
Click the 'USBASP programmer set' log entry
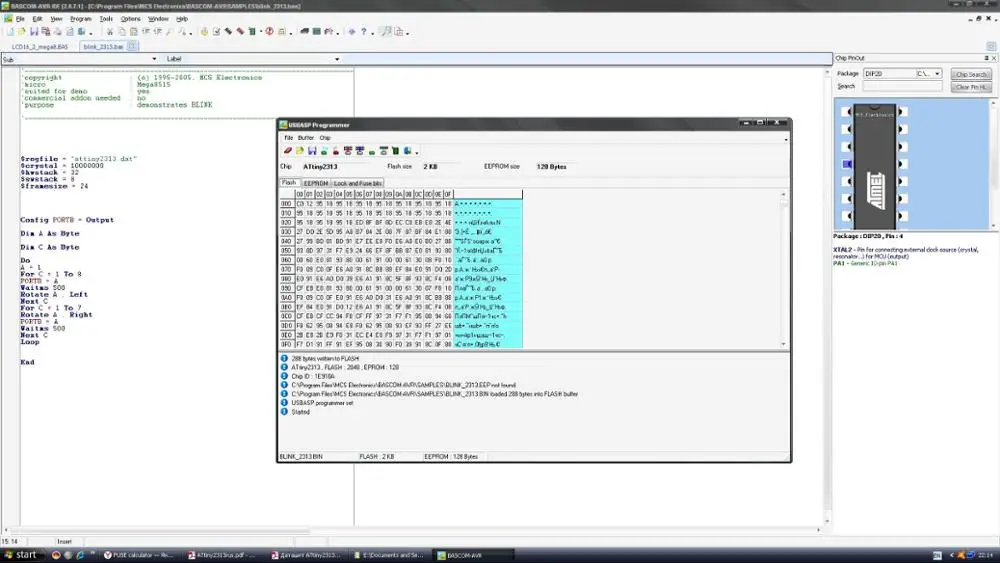[x=322, y=403]
